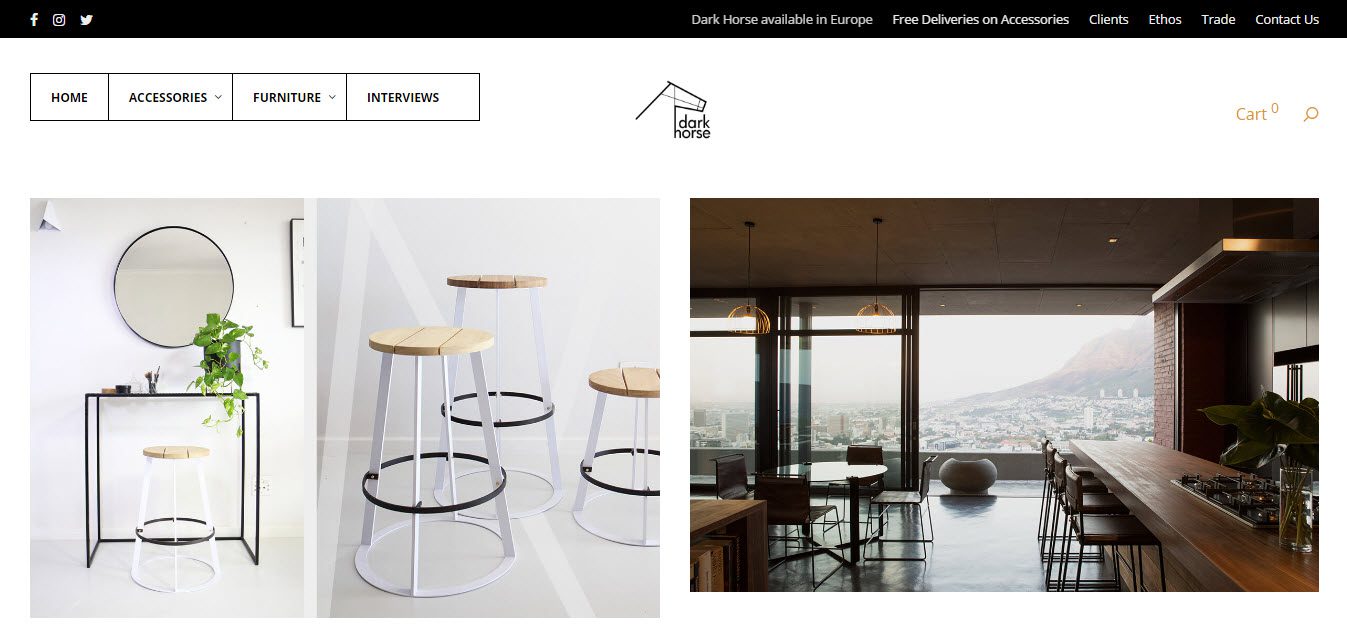1347x630 pixels.
Task: Click Dark Horse available in Europe link
Action: (782, 19)
